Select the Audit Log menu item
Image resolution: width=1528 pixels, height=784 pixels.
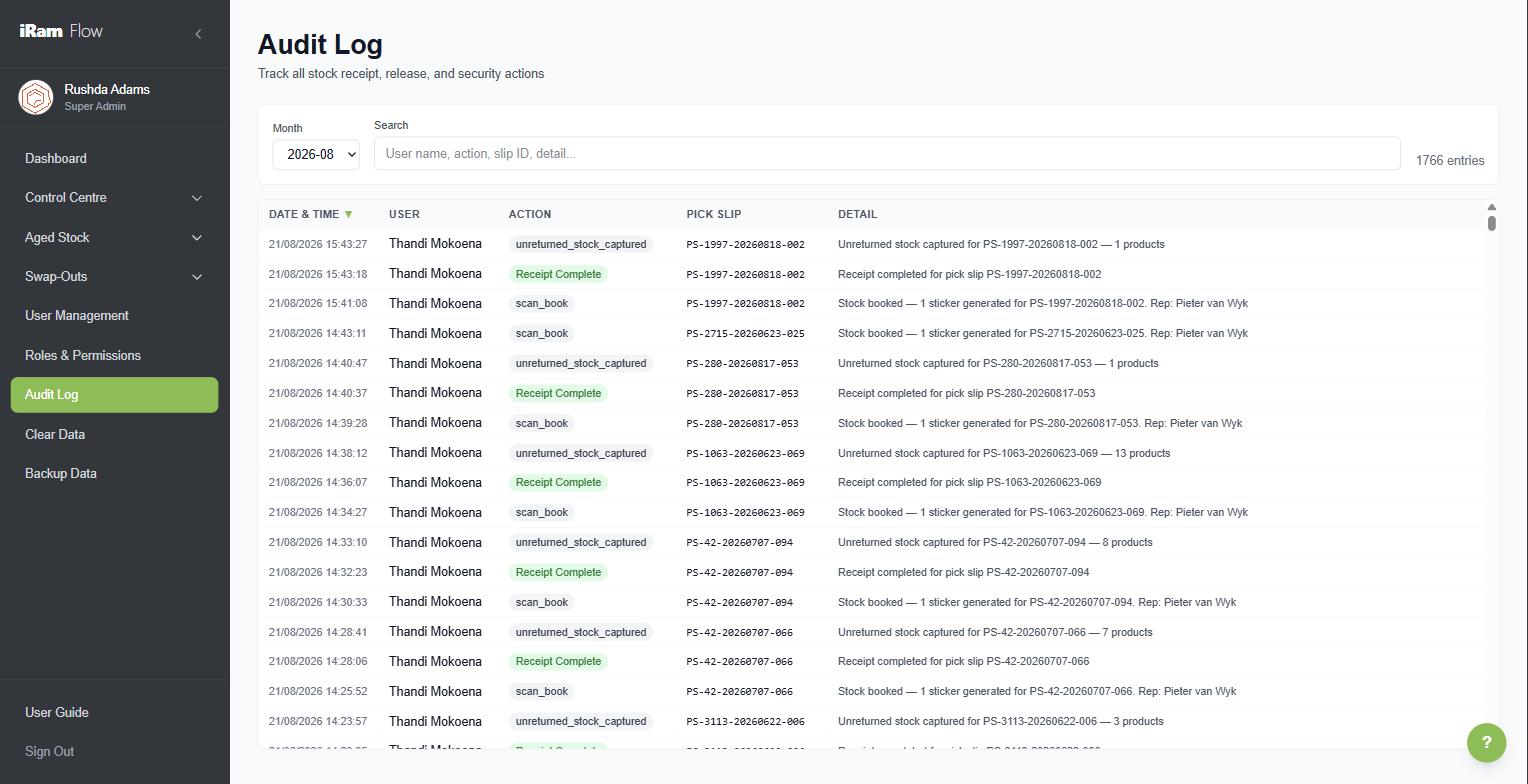point(114,395)
